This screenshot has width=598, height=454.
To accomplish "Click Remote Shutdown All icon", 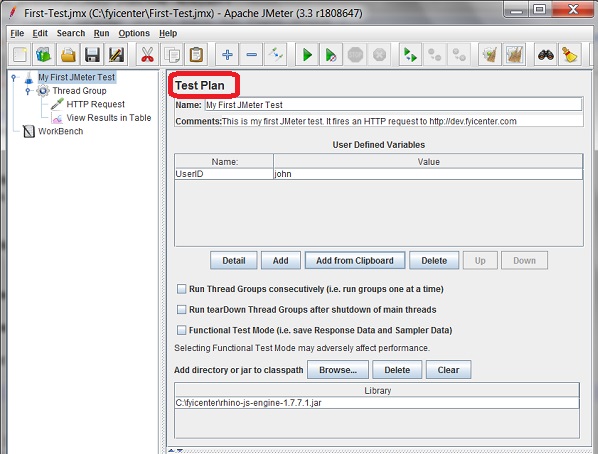I will pos(459,55).
